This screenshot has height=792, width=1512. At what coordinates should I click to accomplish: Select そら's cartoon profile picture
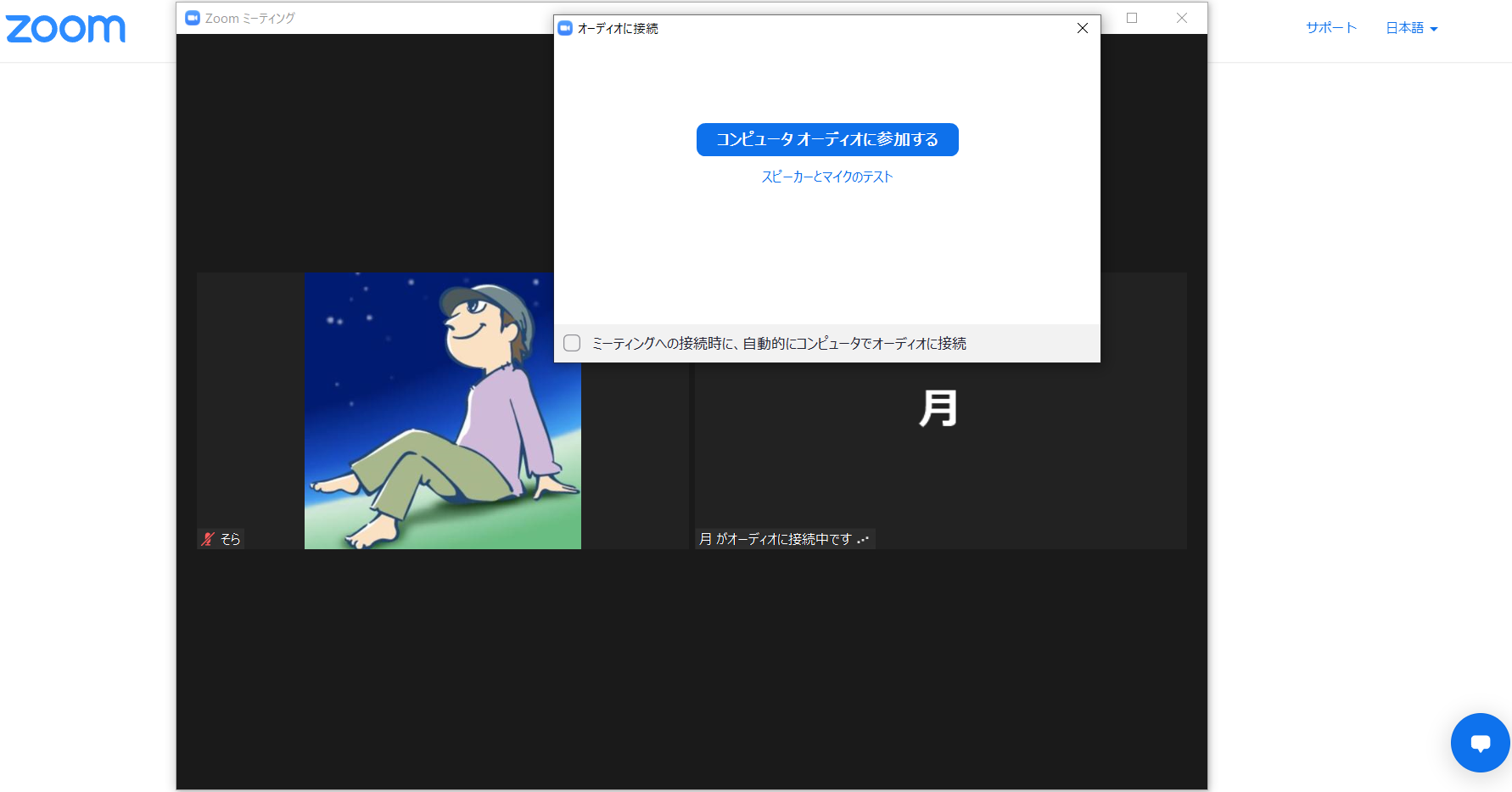(442, 411)
